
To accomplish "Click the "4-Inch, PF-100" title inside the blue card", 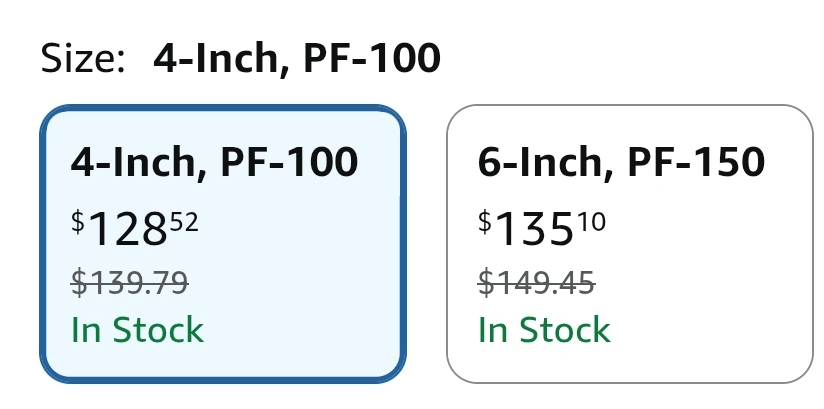I will click(x=214, y=162).
